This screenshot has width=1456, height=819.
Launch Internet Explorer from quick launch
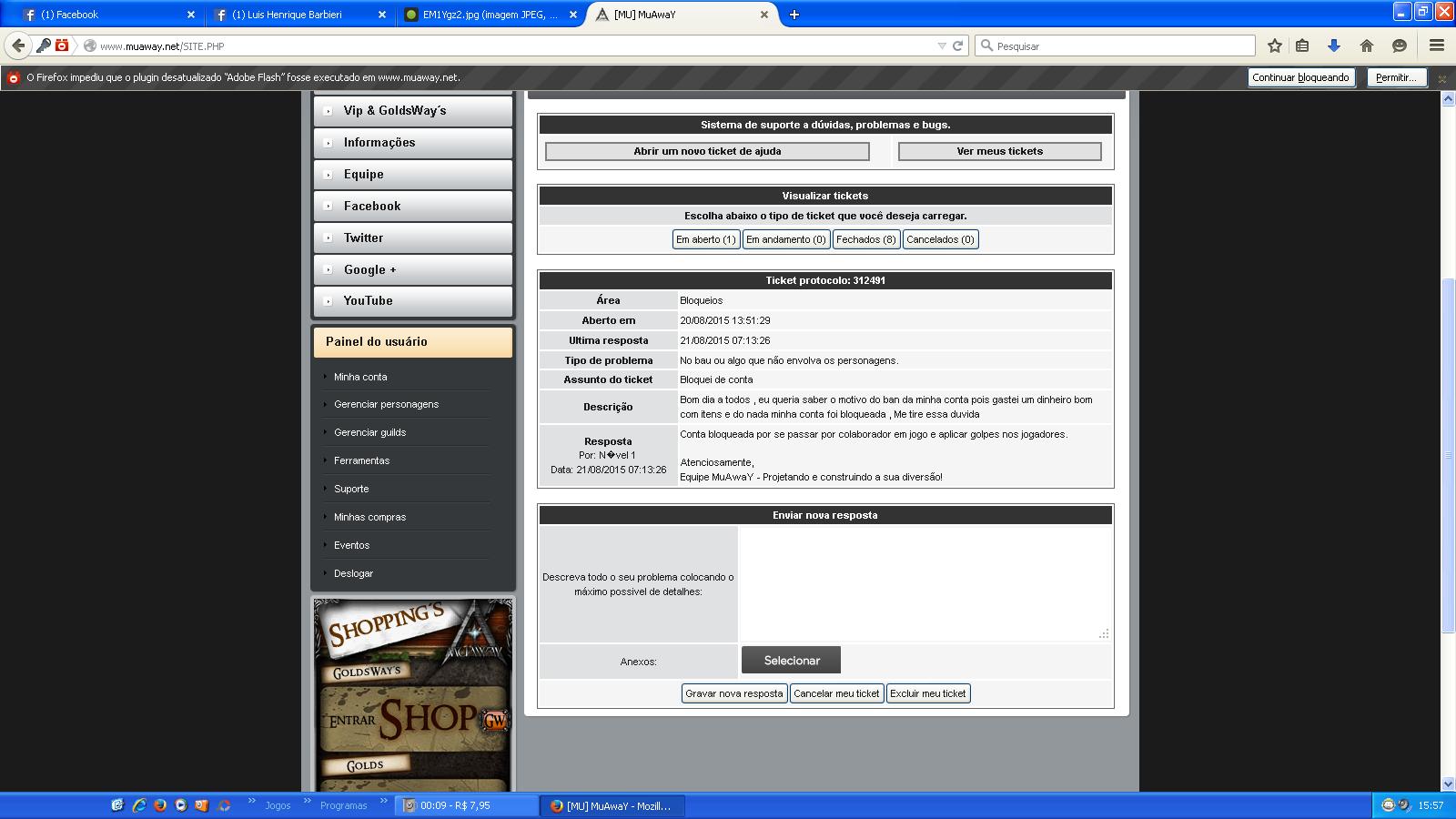point(139,805)
